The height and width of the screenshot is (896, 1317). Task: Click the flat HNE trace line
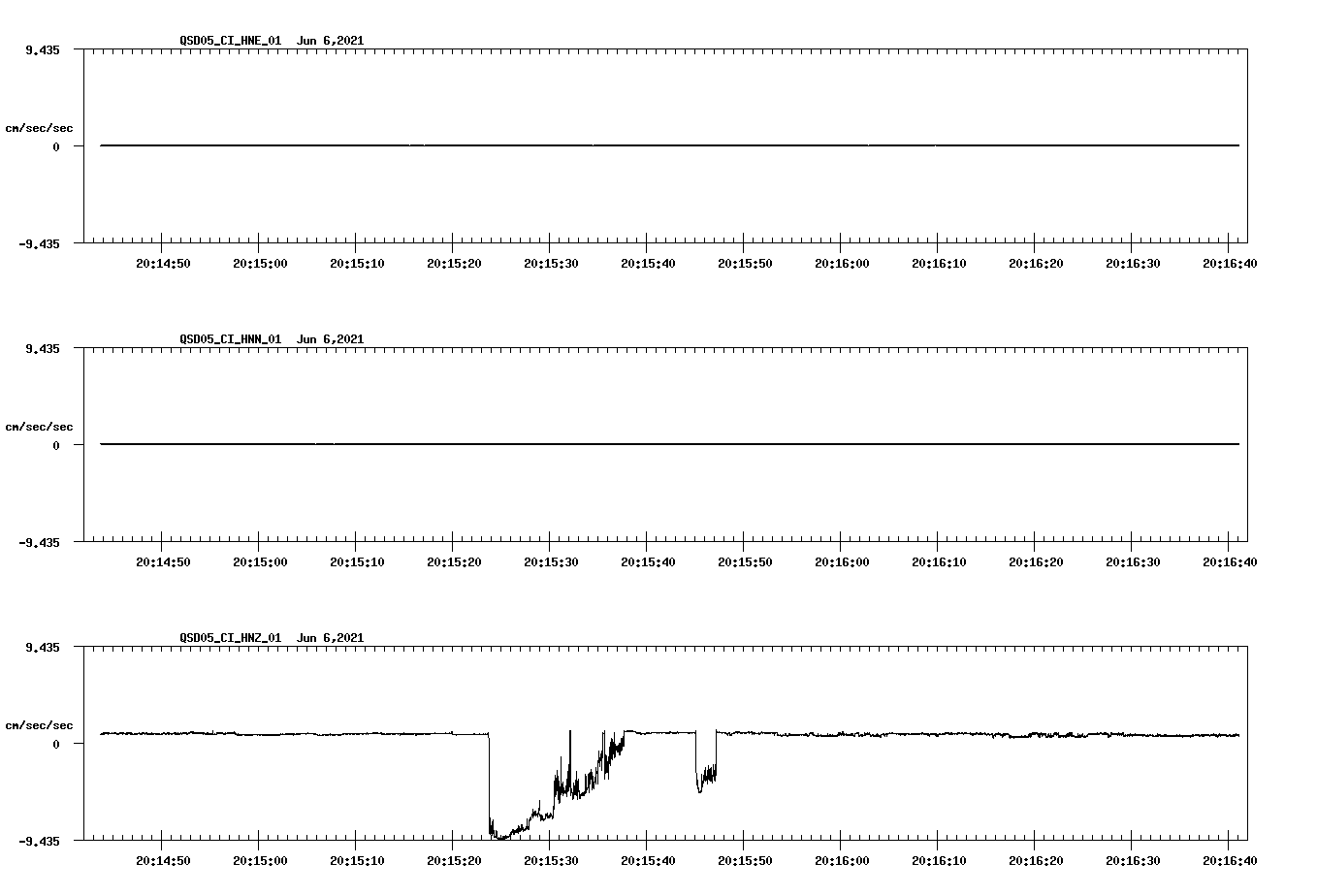pos(669,145)
